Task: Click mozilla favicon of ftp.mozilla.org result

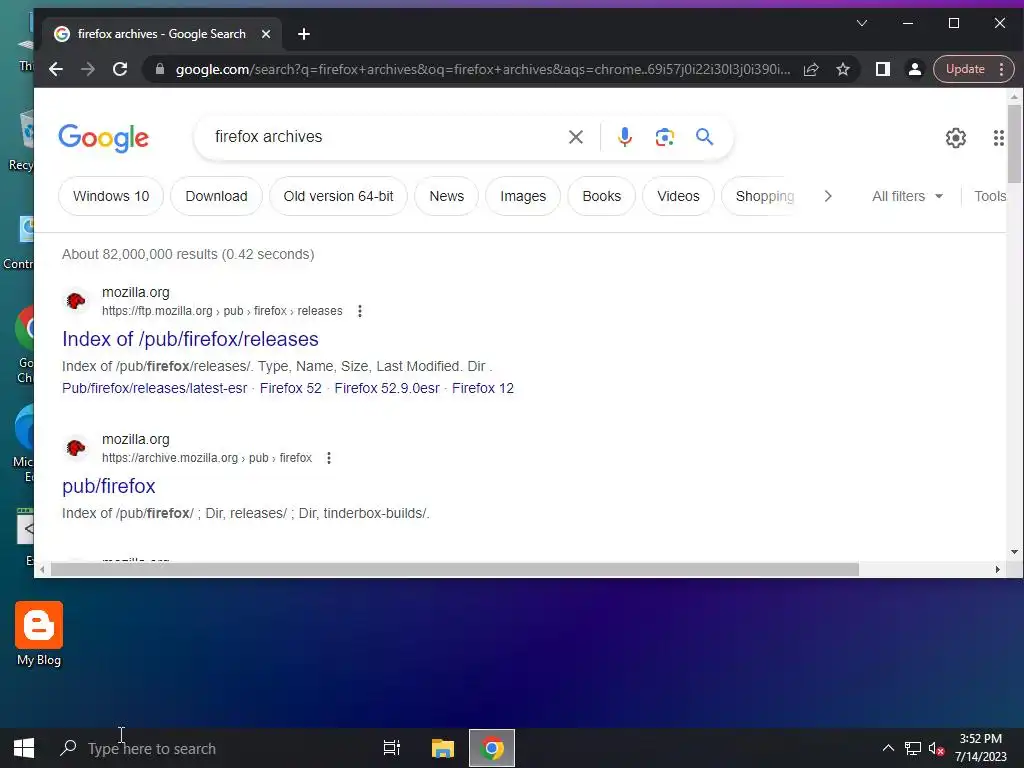Action: coord(76,301)
